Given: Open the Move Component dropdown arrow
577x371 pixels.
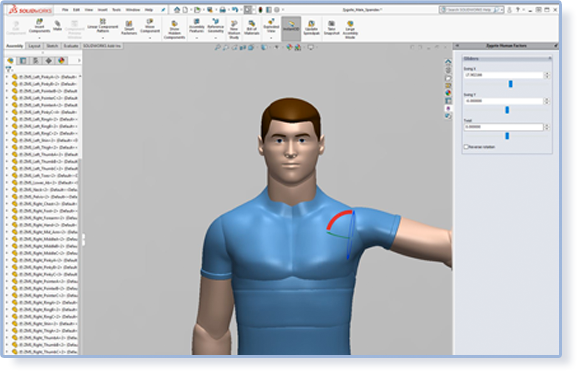Looking at the screenshot, I should [150, 38].
